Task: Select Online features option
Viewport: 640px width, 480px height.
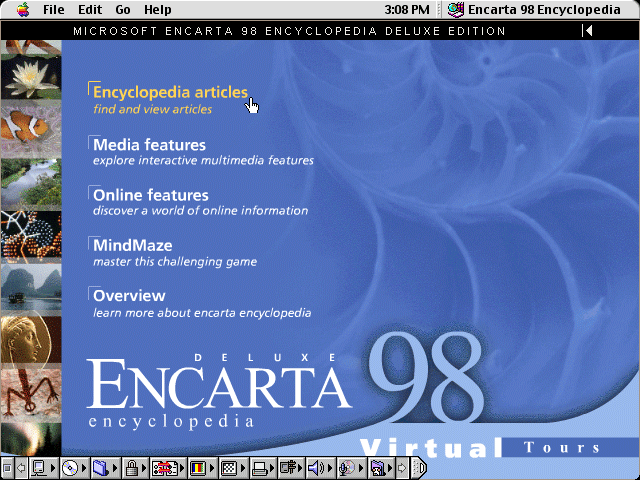Action: (150, 195)
